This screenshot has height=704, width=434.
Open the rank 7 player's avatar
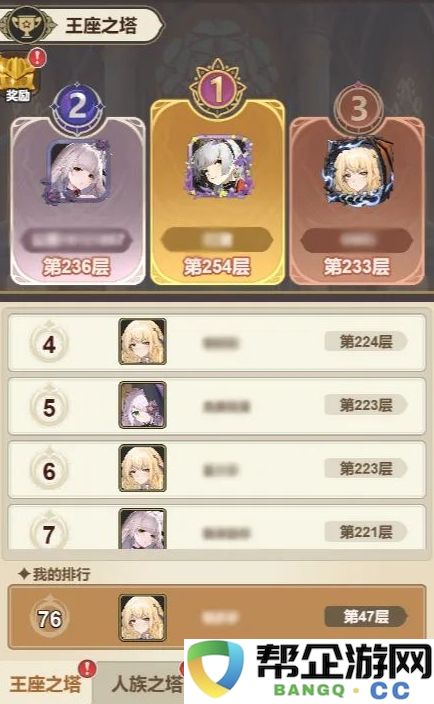click(142, 529)
